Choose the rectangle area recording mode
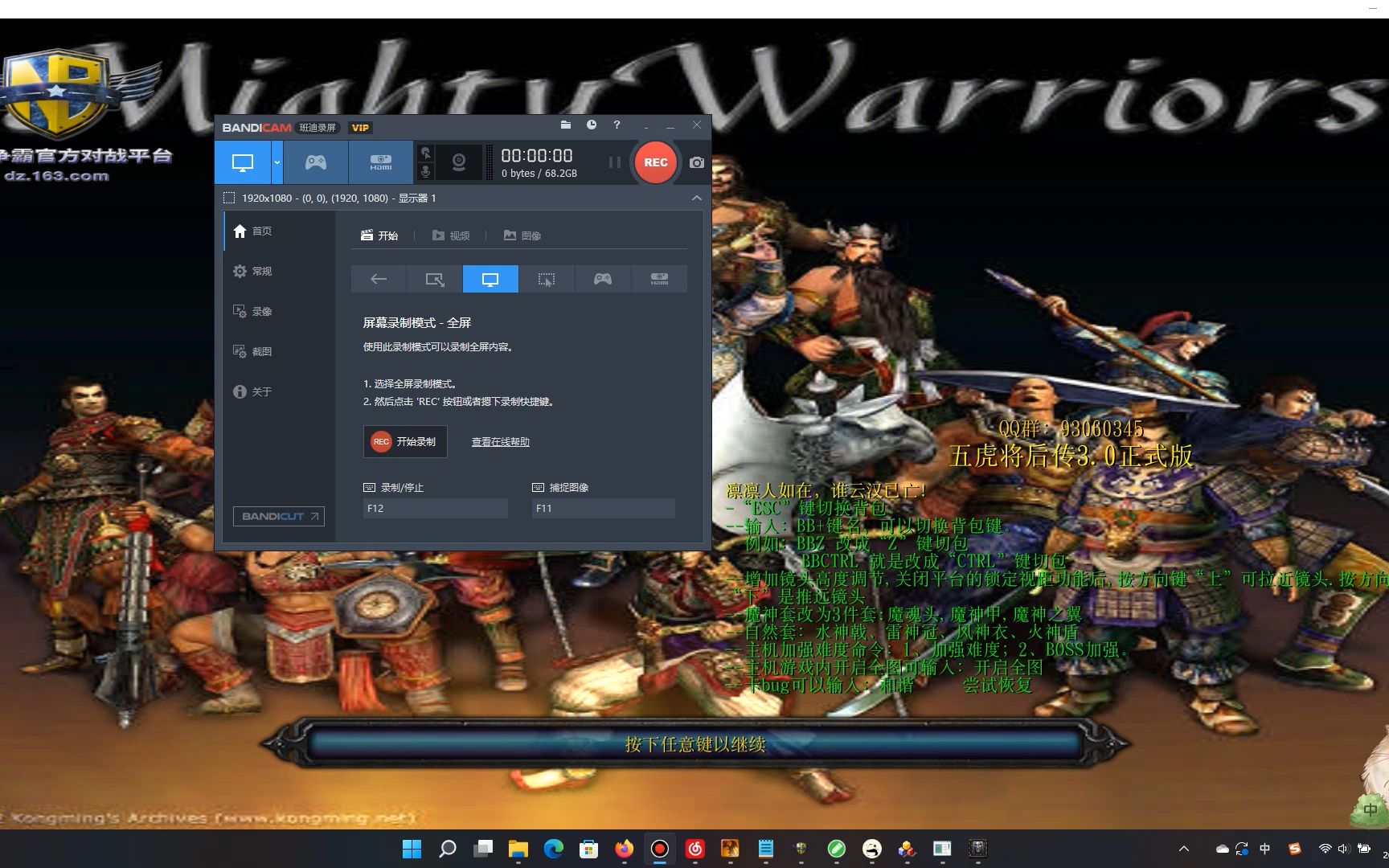Screen dimensions: 1389x868 pos(435,279)
